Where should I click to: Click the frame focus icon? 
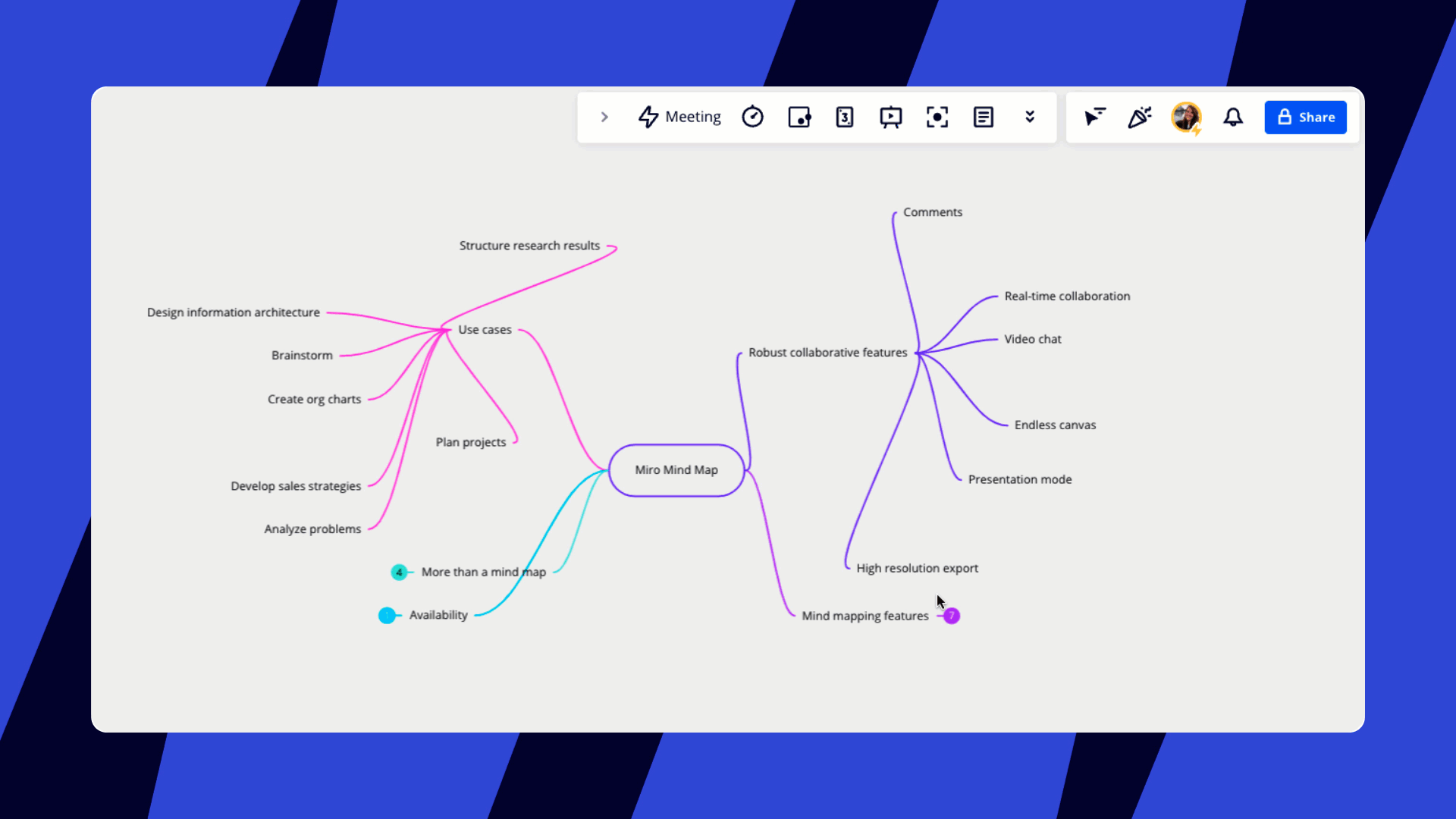click(937, 117)
